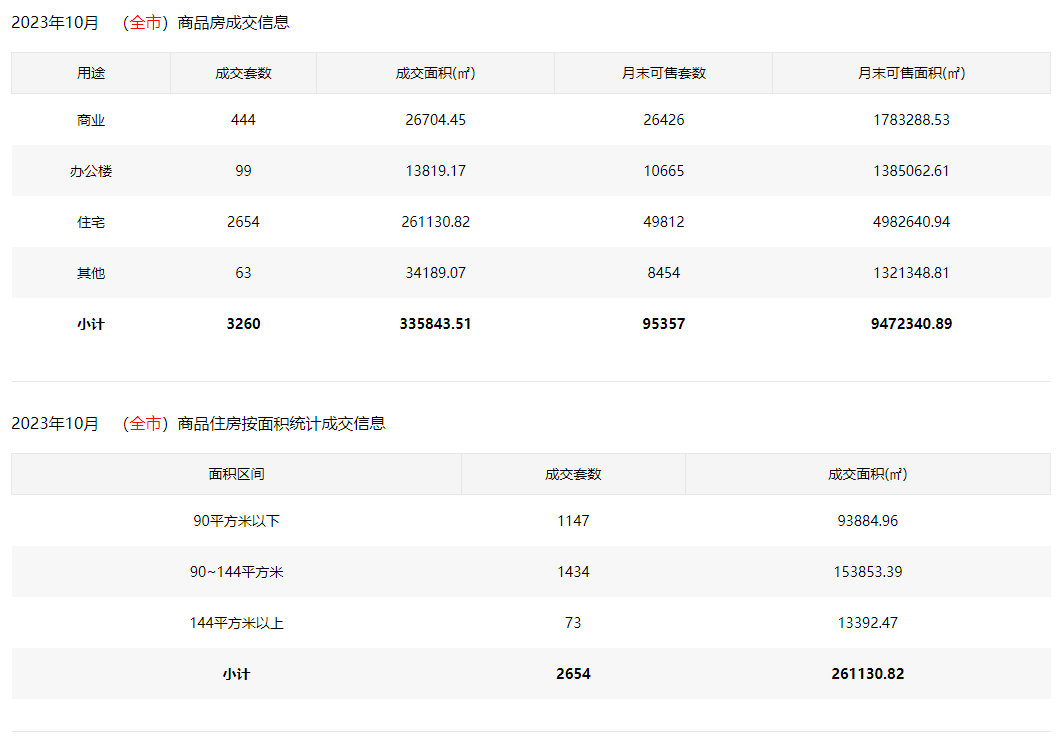Select the 住宅 row label

[91, 222]
